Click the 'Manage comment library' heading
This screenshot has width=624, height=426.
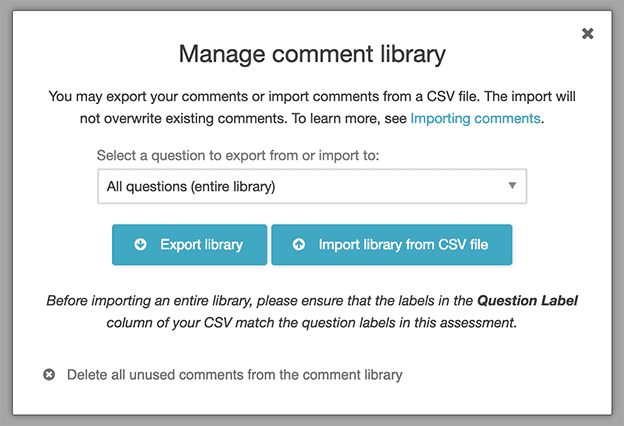312,54
